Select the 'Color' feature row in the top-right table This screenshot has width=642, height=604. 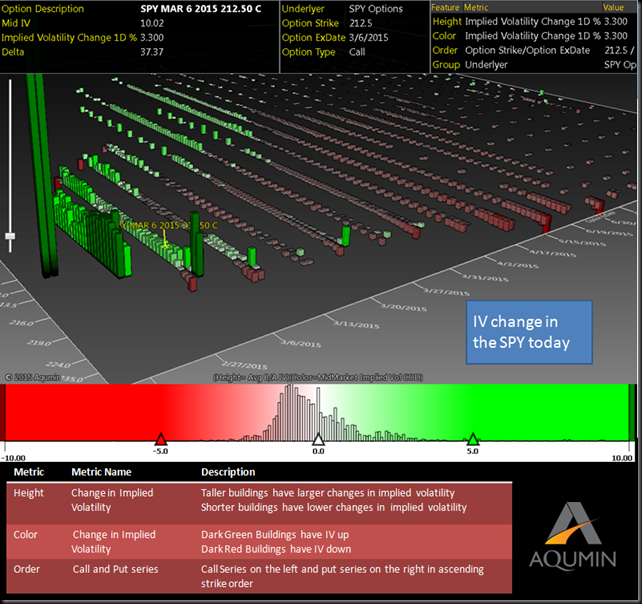(533, 36)
